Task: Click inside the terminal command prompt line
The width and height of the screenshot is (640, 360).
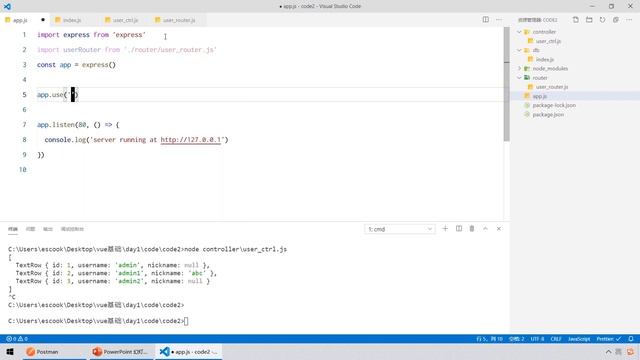Action: [98, 321]
